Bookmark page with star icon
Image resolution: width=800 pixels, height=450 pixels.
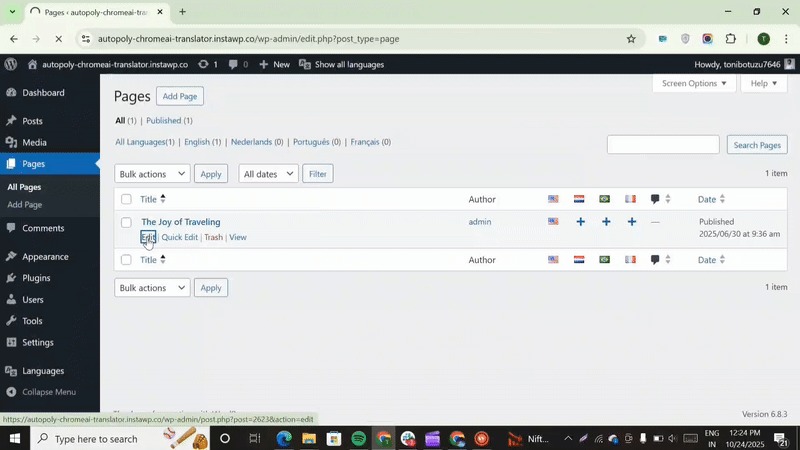point(631,39)
